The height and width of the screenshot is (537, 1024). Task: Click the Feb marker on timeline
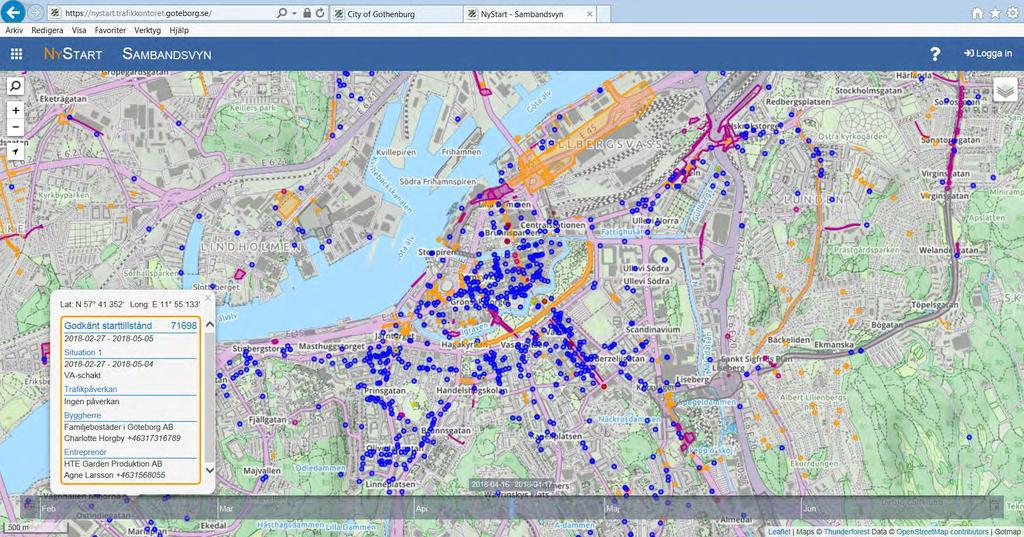tap(48, 508)
